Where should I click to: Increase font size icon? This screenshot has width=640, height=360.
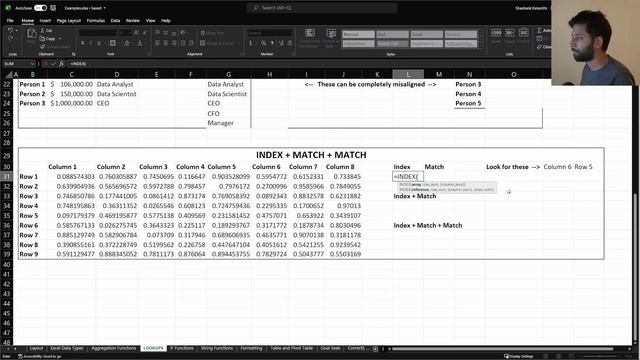click(136, 33)
